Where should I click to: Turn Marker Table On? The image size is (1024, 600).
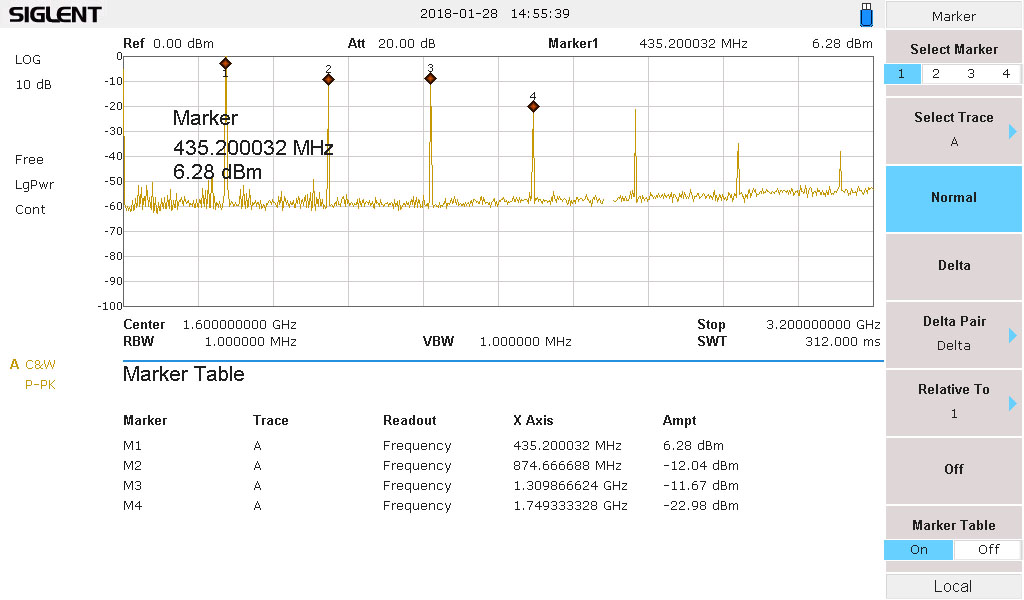click(918, 550)
